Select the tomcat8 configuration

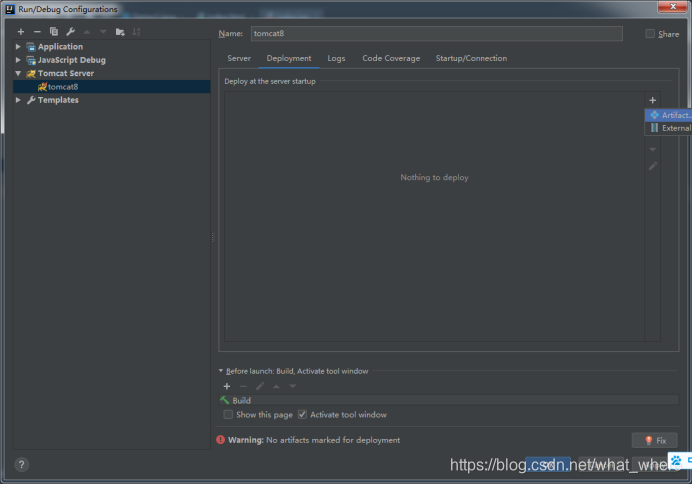click(x=112, y=87)
